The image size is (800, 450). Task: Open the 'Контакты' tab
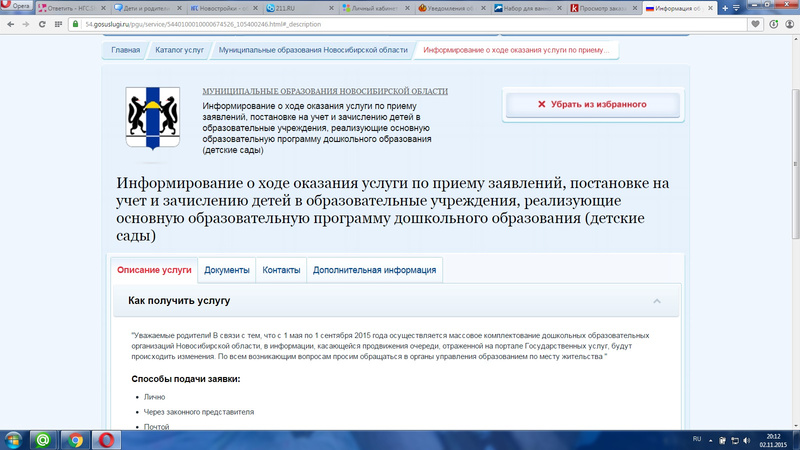281,270
